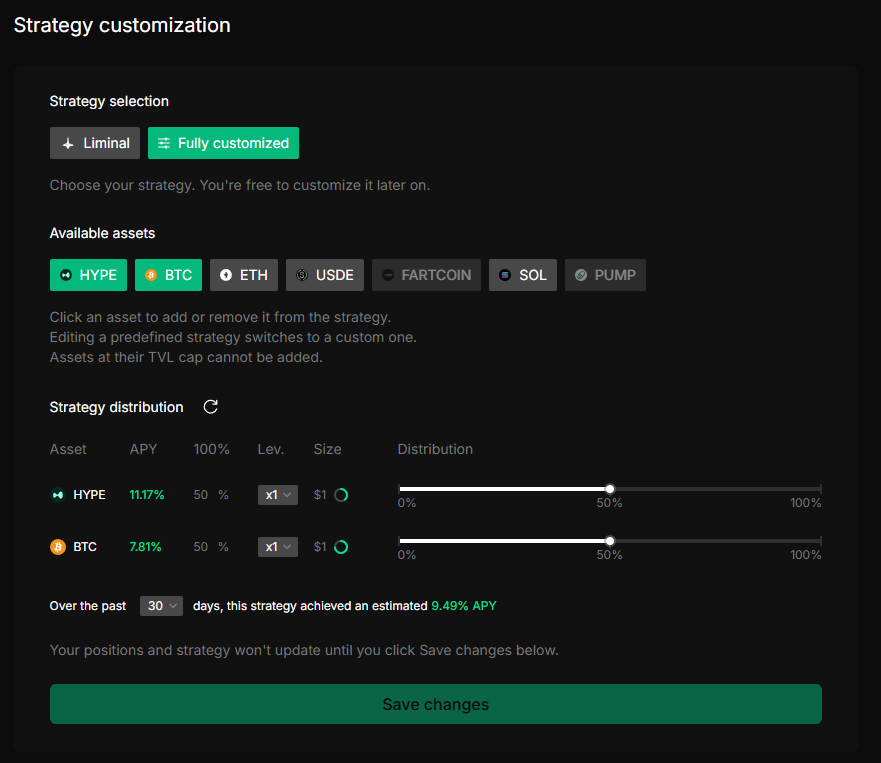Click BTC slider 0% start label

pyautogui.click(x=407, y=555)
